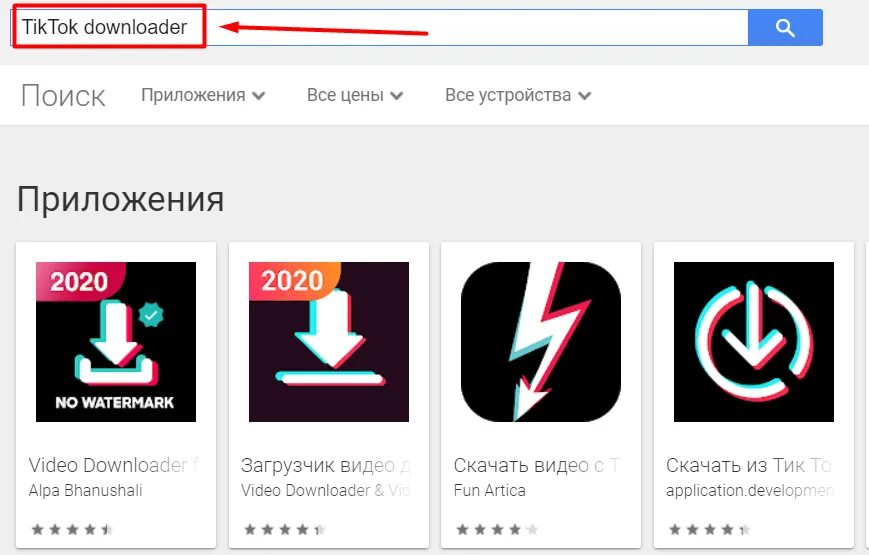Click star rating of Скачать из Тик Ток app
Screen dimensions: 869x555
coord(710,529)
